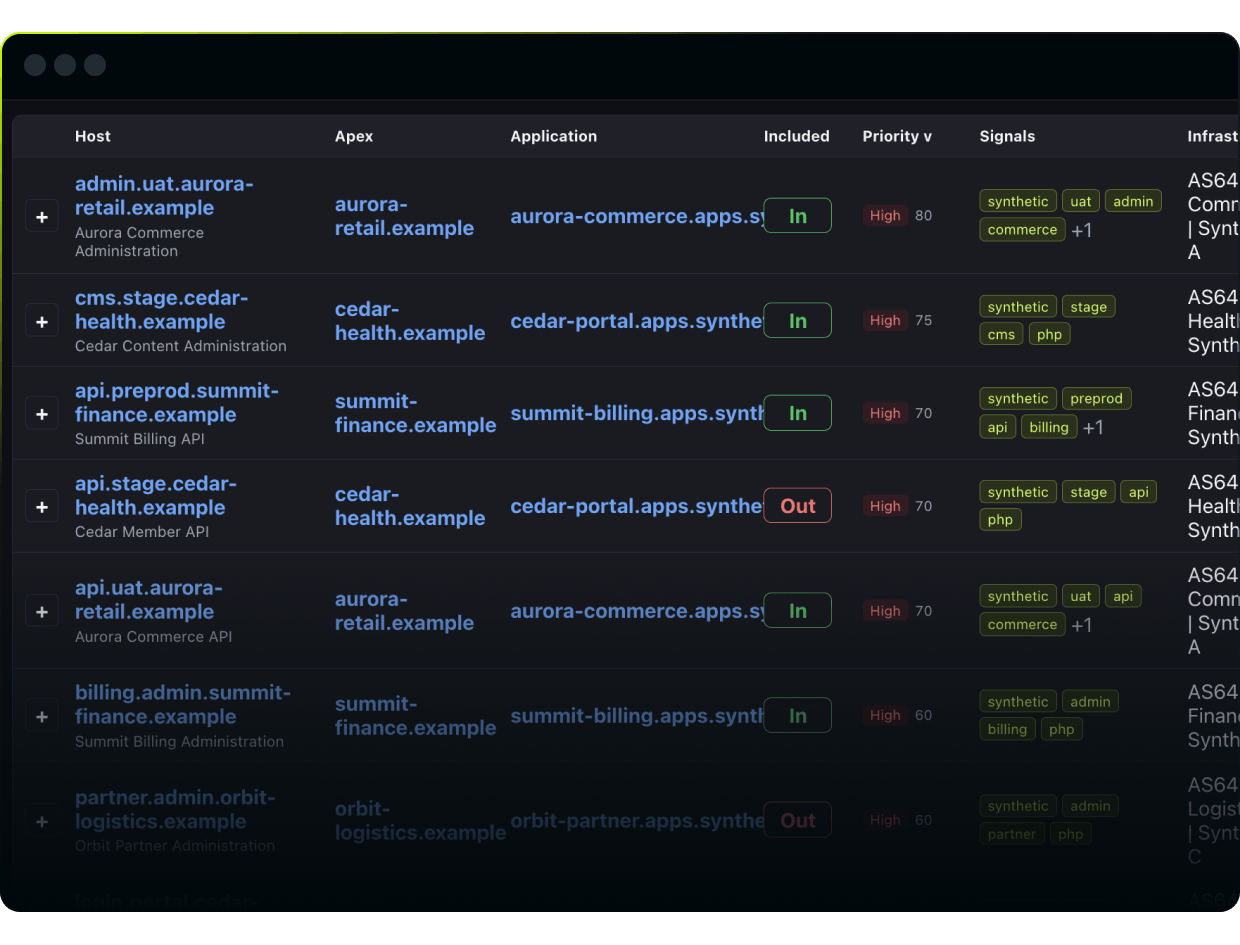Open cedar-portal.apps application in api.stage row
The width and height of the screenshot is (1240, 945).
[637, 507]
